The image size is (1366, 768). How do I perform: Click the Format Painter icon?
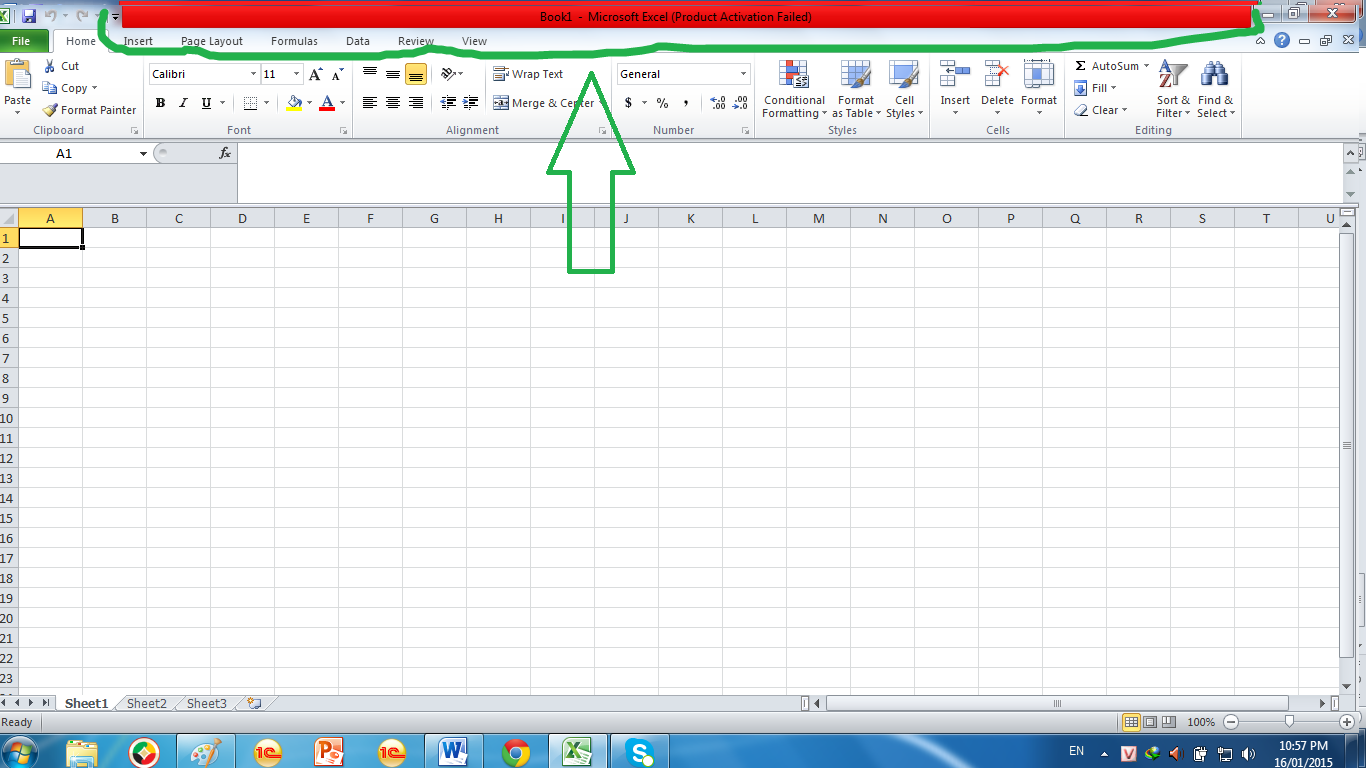(51, 110)
